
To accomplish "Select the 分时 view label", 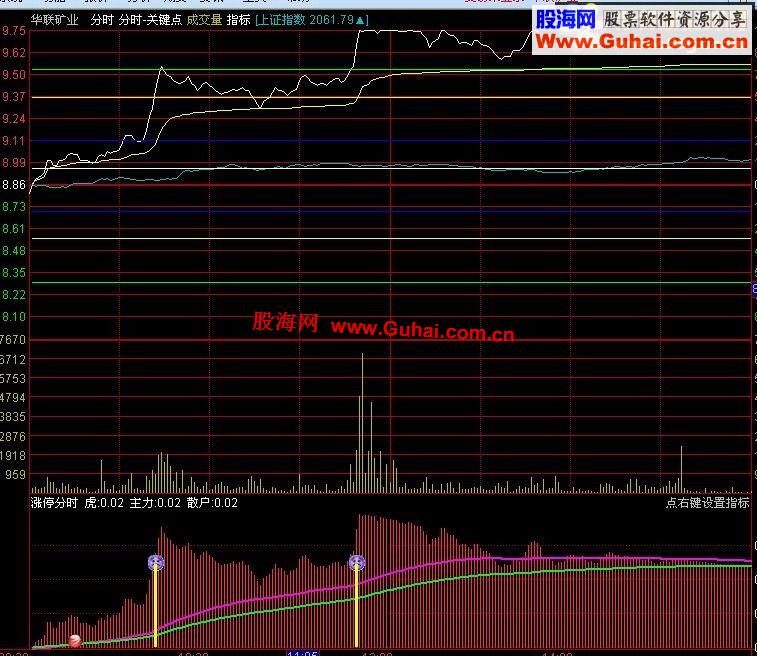I will click(102, 20).
